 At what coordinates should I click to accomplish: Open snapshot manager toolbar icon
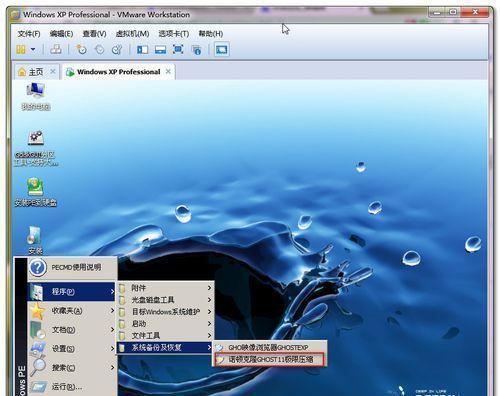tap(117, 50)
